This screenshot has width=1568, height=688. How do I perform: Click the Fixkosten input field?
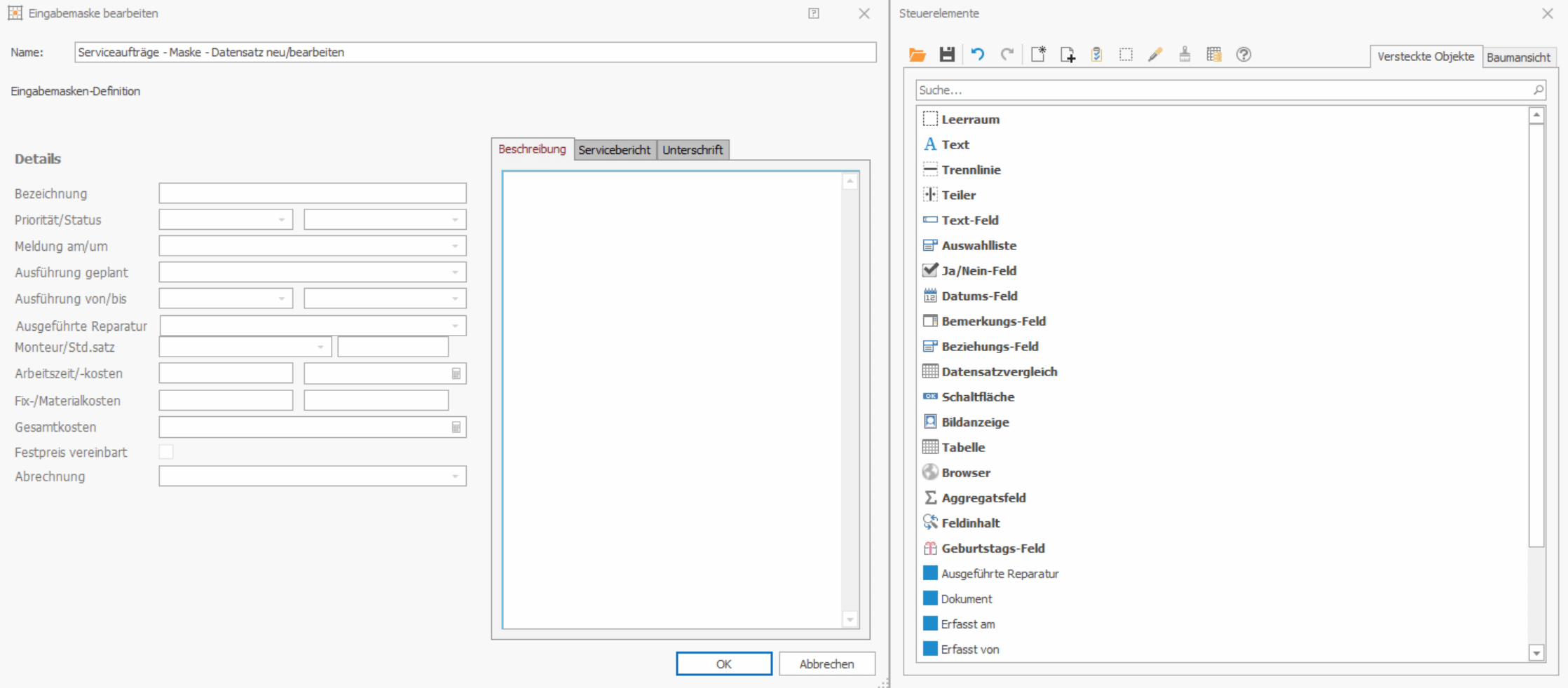226,400
